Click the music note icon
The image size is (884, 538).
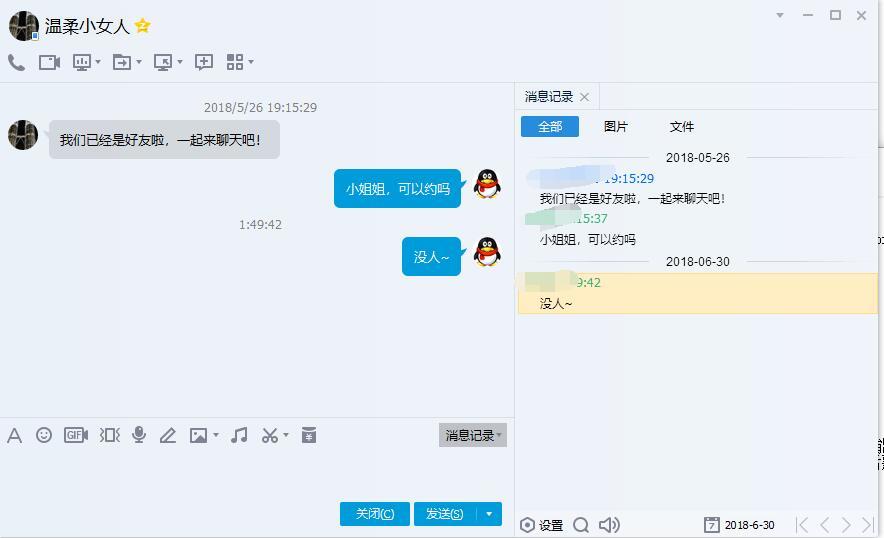click(x=239, y=435)
